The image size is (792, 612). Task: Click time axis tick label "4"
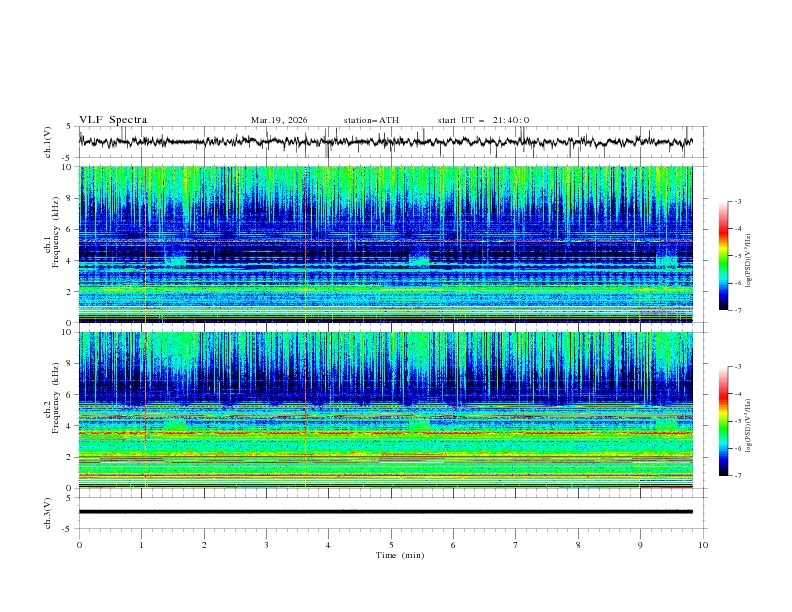point(328,545)
